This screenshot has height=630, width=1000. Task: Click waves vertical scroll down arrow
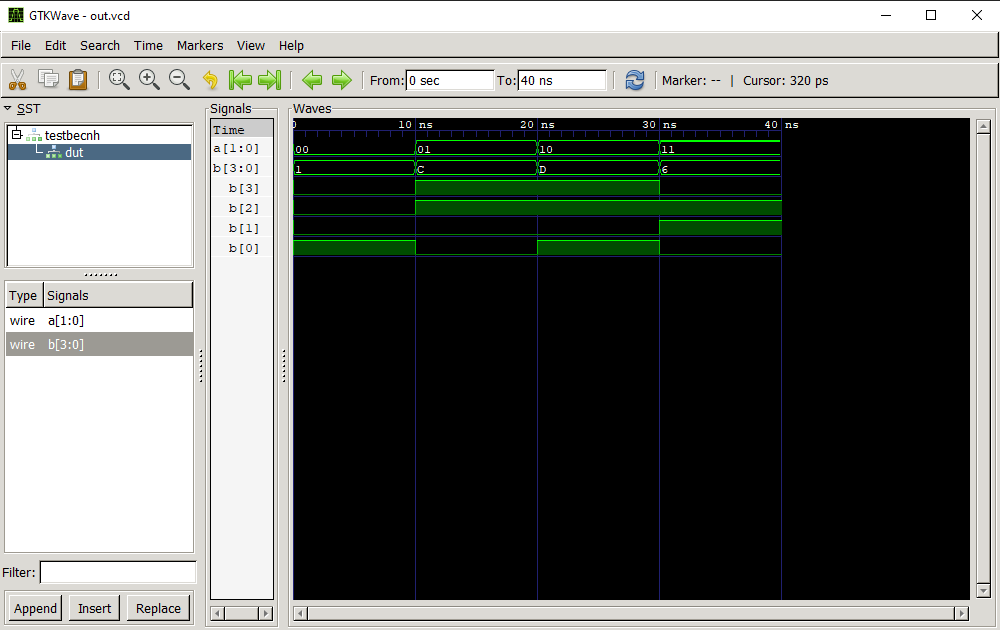click(x=983, y=591)
